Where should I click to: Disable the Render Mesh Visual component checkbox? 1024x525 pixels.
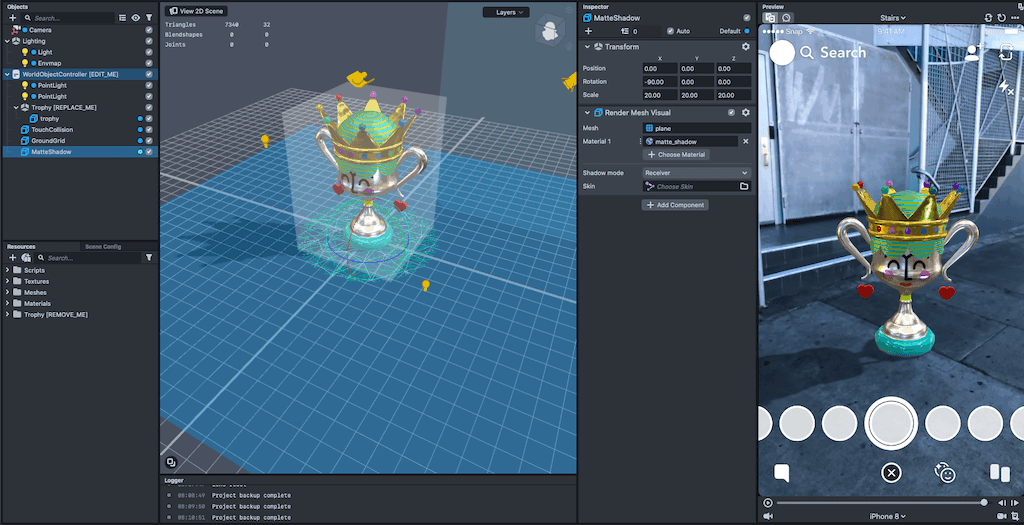(x=732, y=113)
